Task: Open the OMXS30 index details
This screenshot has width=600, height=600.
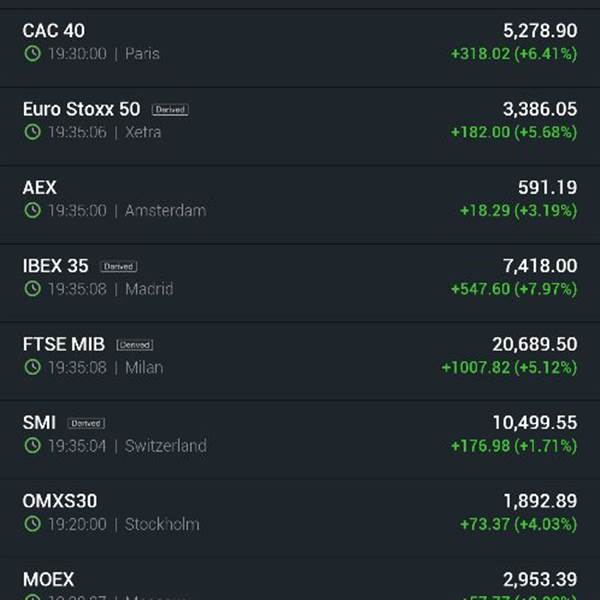Action: click(x=300, y=518)
